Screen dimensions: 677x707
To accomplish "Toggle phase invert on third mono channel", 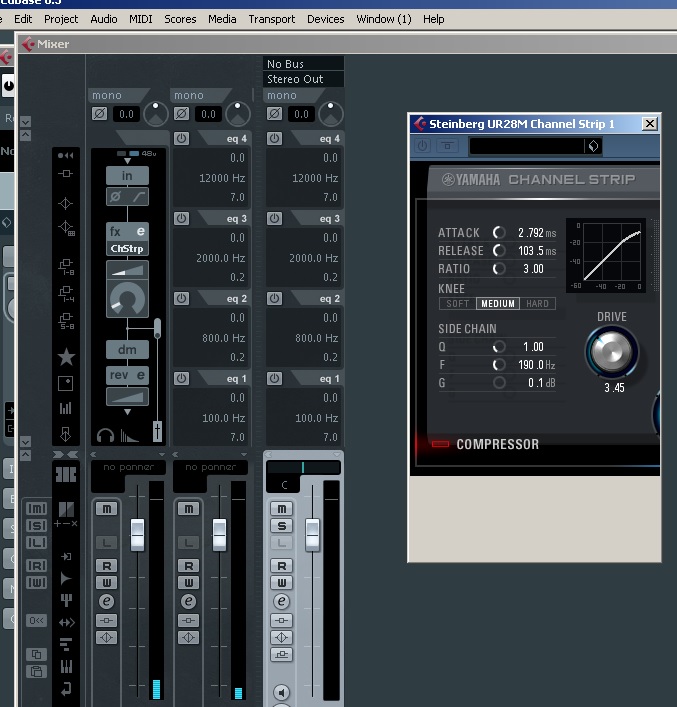I will tap(275, 114).
